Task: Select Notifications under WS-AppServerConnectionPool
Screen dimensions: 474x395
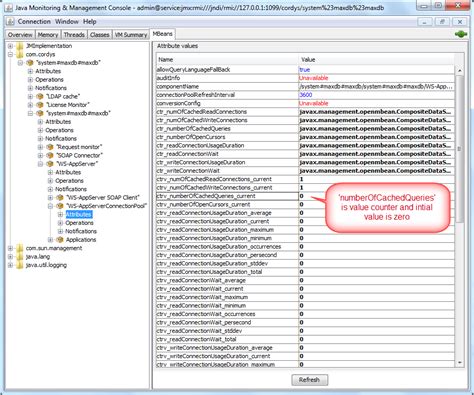Action: [81, 231]
